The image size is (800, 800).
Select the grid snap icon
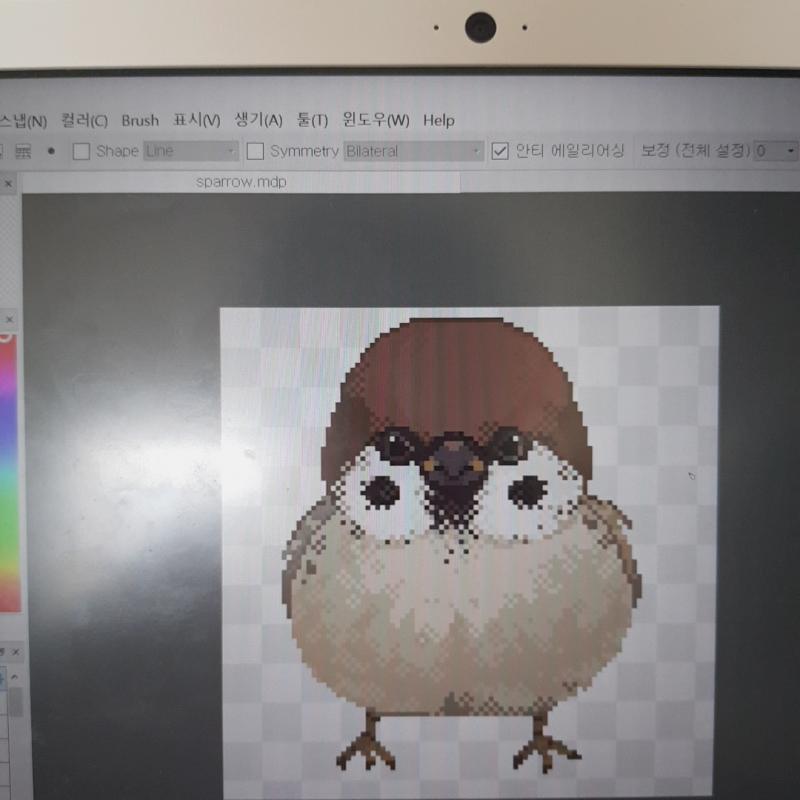[x=23, y=151]
